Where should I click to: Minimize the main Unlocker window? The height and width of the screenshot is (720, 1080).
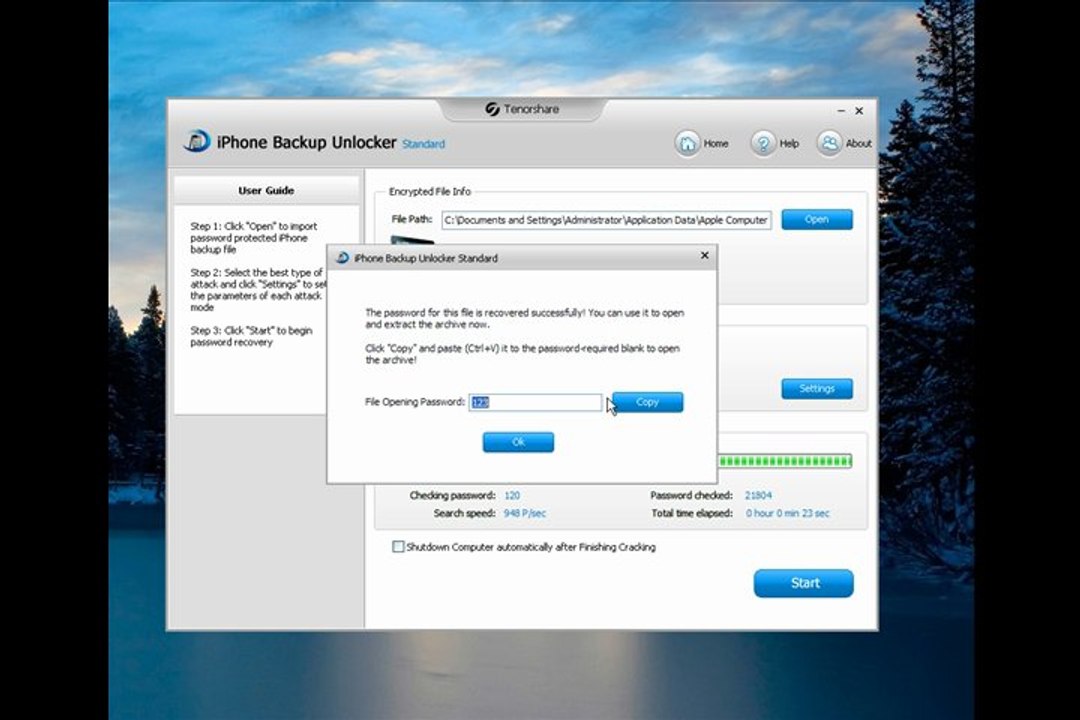[x=841, y=110]
